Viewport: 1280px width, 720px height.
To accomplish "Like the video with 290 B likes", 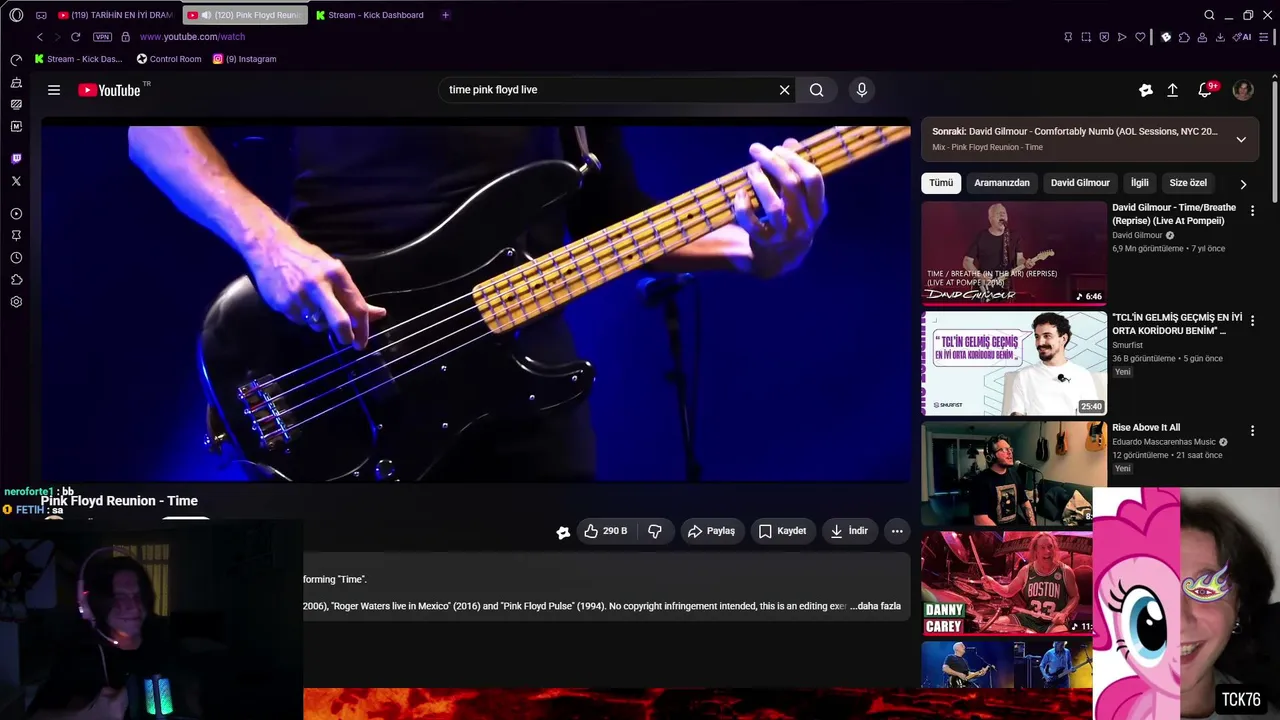I will pos(606,531).
